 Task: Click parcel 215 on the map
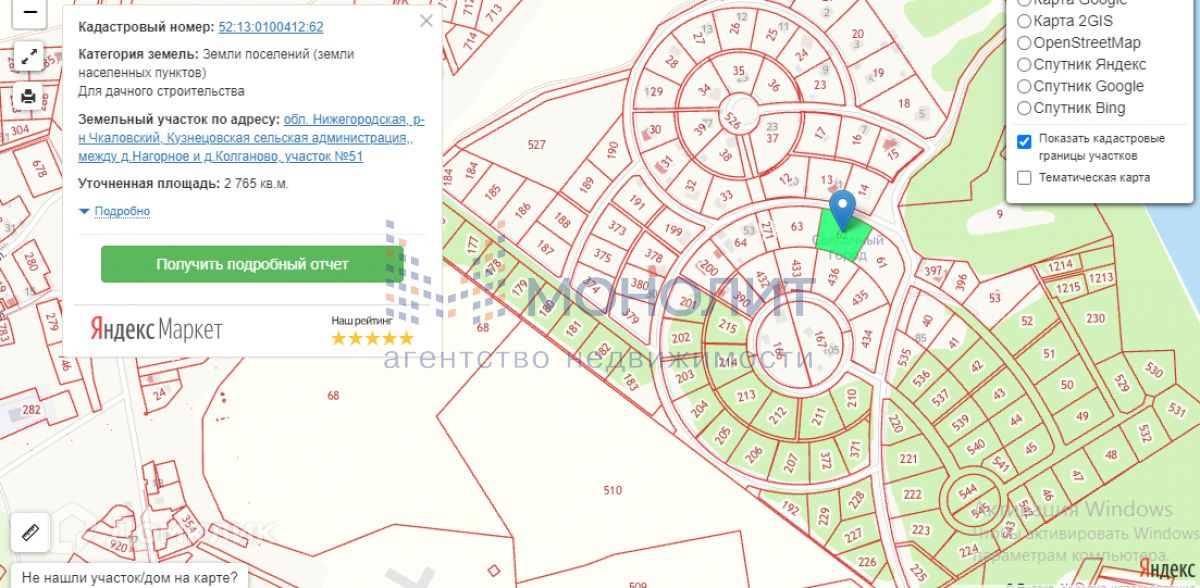pos(728,327)
